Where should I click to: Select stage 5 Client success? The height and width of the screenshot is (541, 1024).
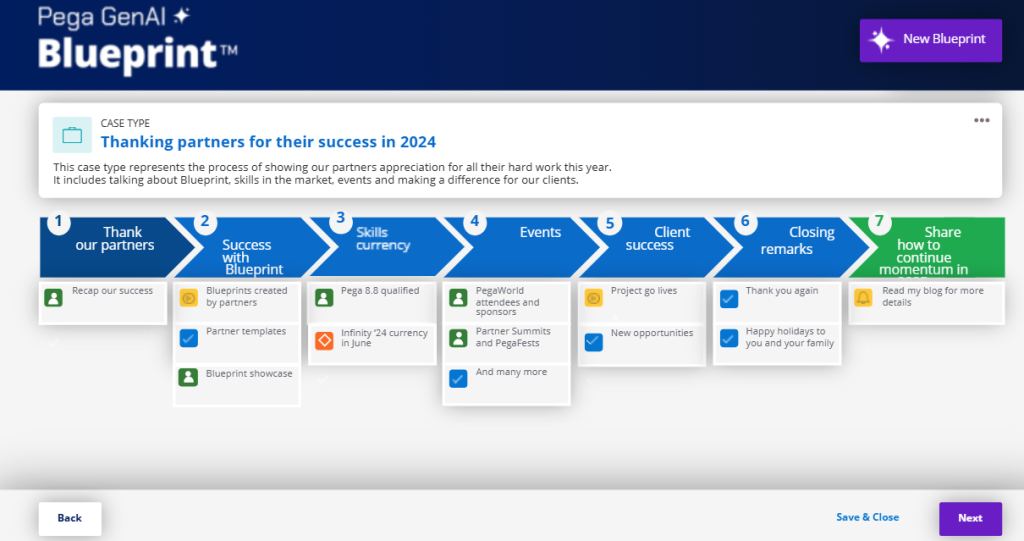click(657, 247)
